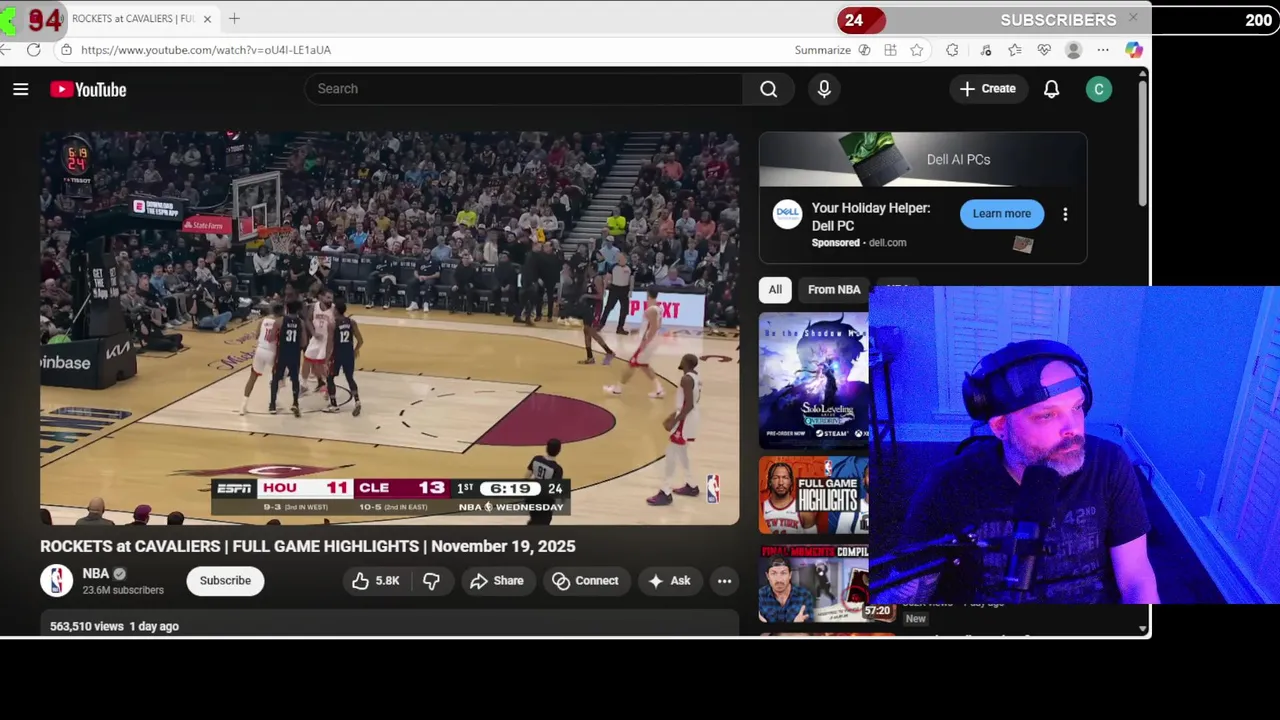Click into the YouTube search field
This screenshot has width=1280, height=720.
pos(524,89)
